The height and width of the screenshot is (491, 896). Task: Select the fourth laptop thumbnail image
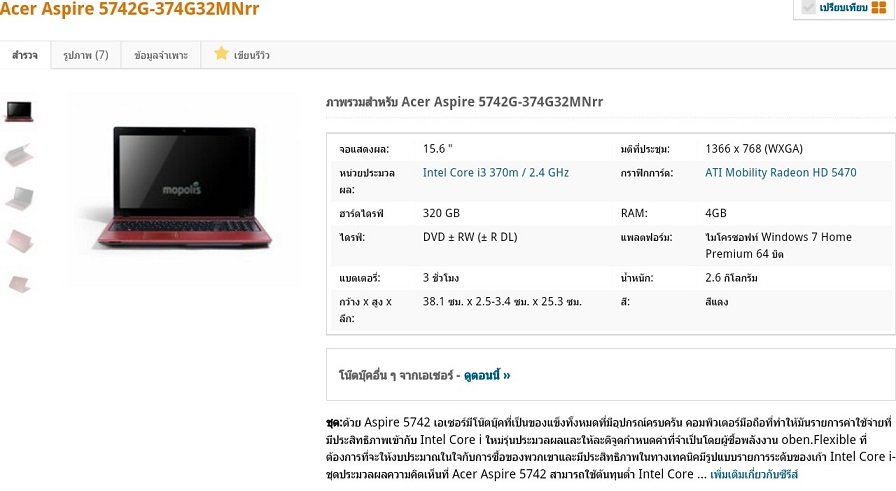[x=19, y=241]
